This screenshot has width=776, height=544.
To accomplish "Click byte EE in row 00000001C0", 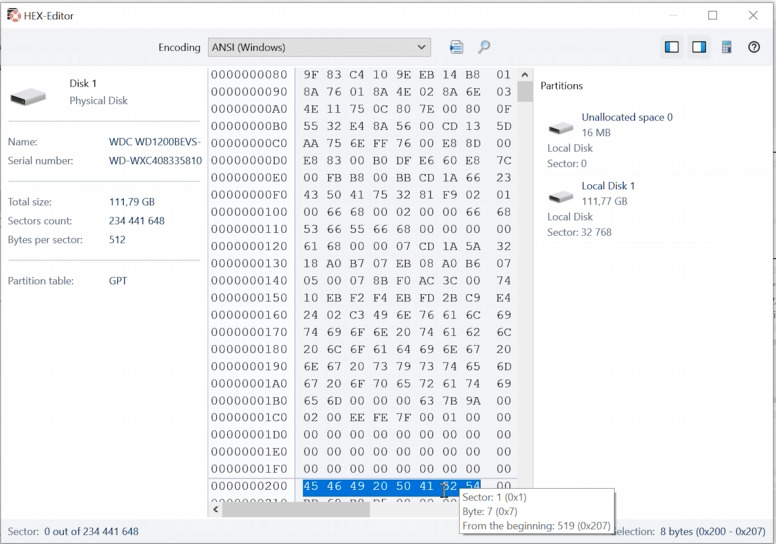I will [x=357, y=417].
